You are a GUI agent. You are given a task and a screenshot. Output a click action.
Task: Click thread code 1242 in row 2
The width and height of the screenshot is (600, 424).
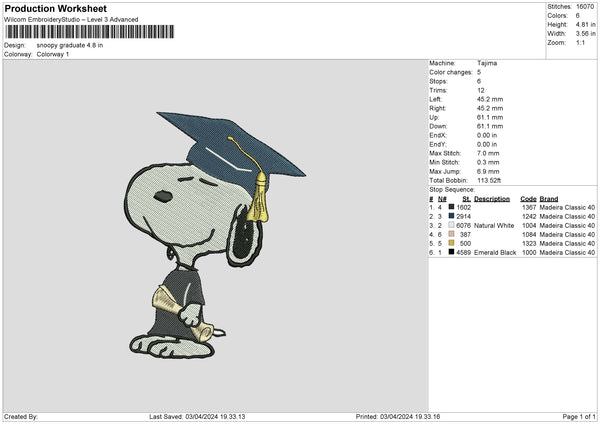(x=529, y=217)
